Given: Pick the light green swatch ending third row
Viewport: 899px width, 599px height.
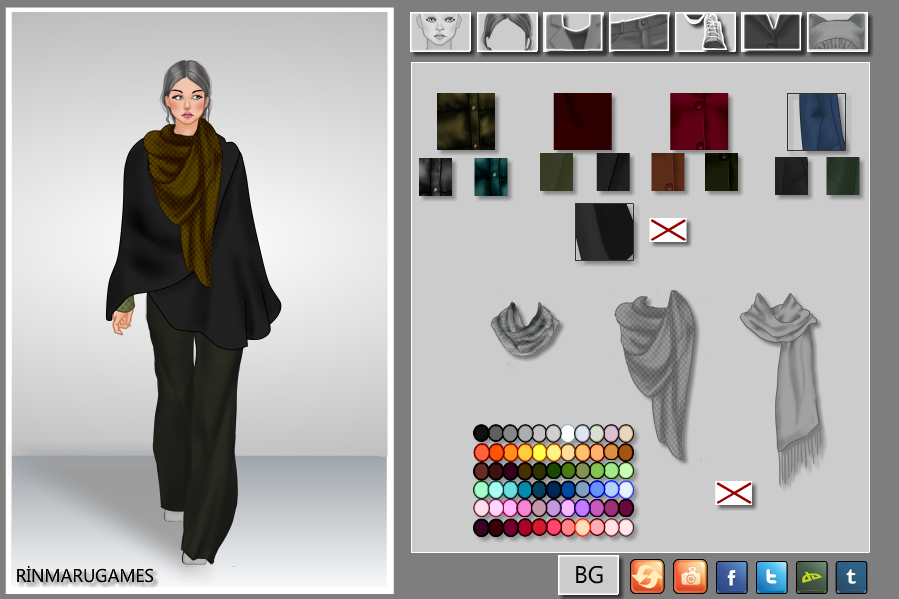Looking at the screenshot, I should pyautogui.click(x=626, y=471).
